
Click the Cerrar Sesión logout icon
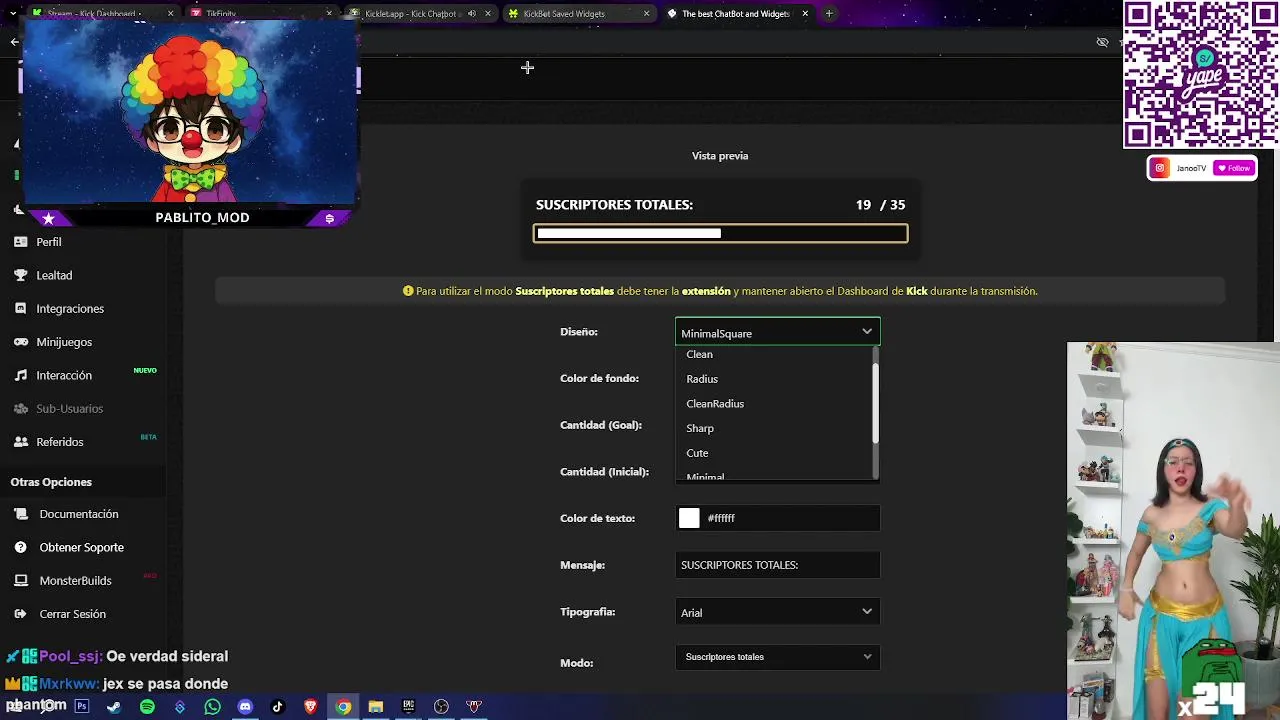point(20,614)
